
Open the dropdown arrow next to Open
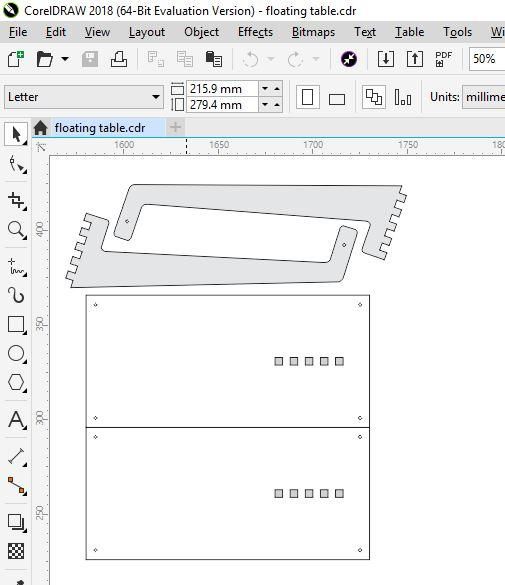65,59
